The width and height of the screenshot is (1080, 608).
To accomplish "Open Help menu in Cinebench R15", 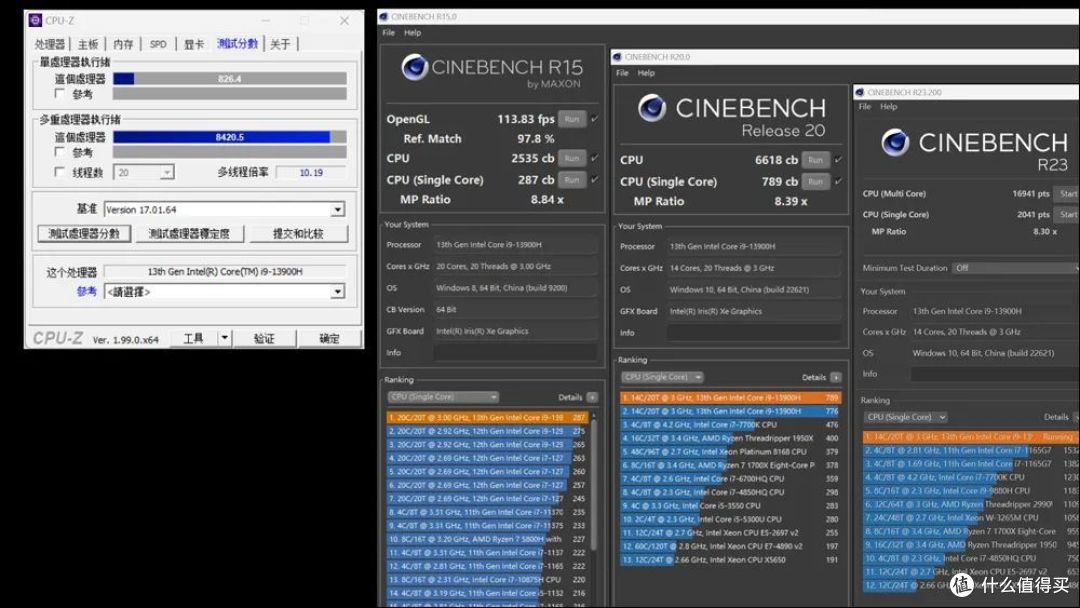I will pyautogui.click(x=413, y=33).
